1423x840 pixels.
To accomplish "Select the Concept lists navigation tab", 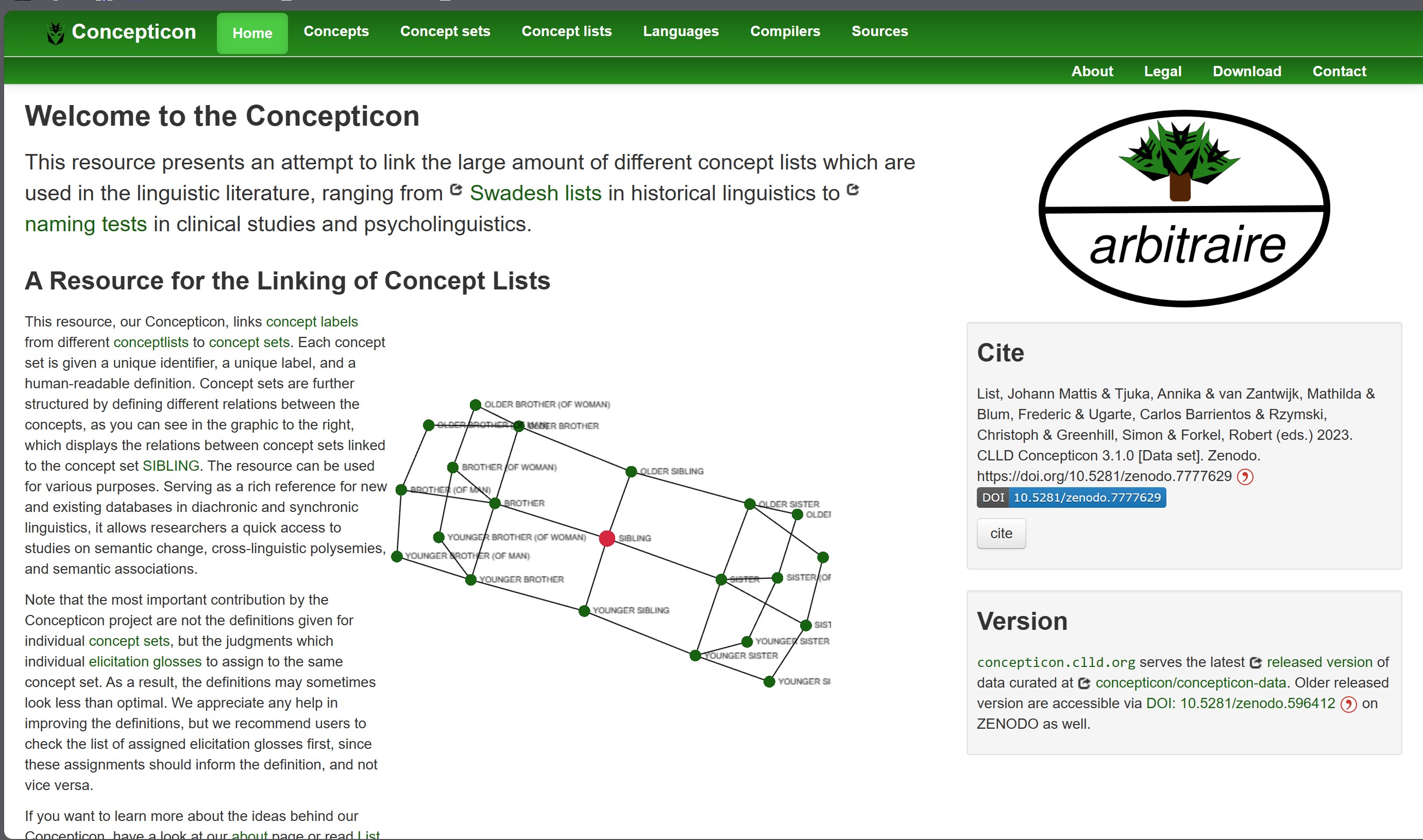I will click(x=567, y=31).
